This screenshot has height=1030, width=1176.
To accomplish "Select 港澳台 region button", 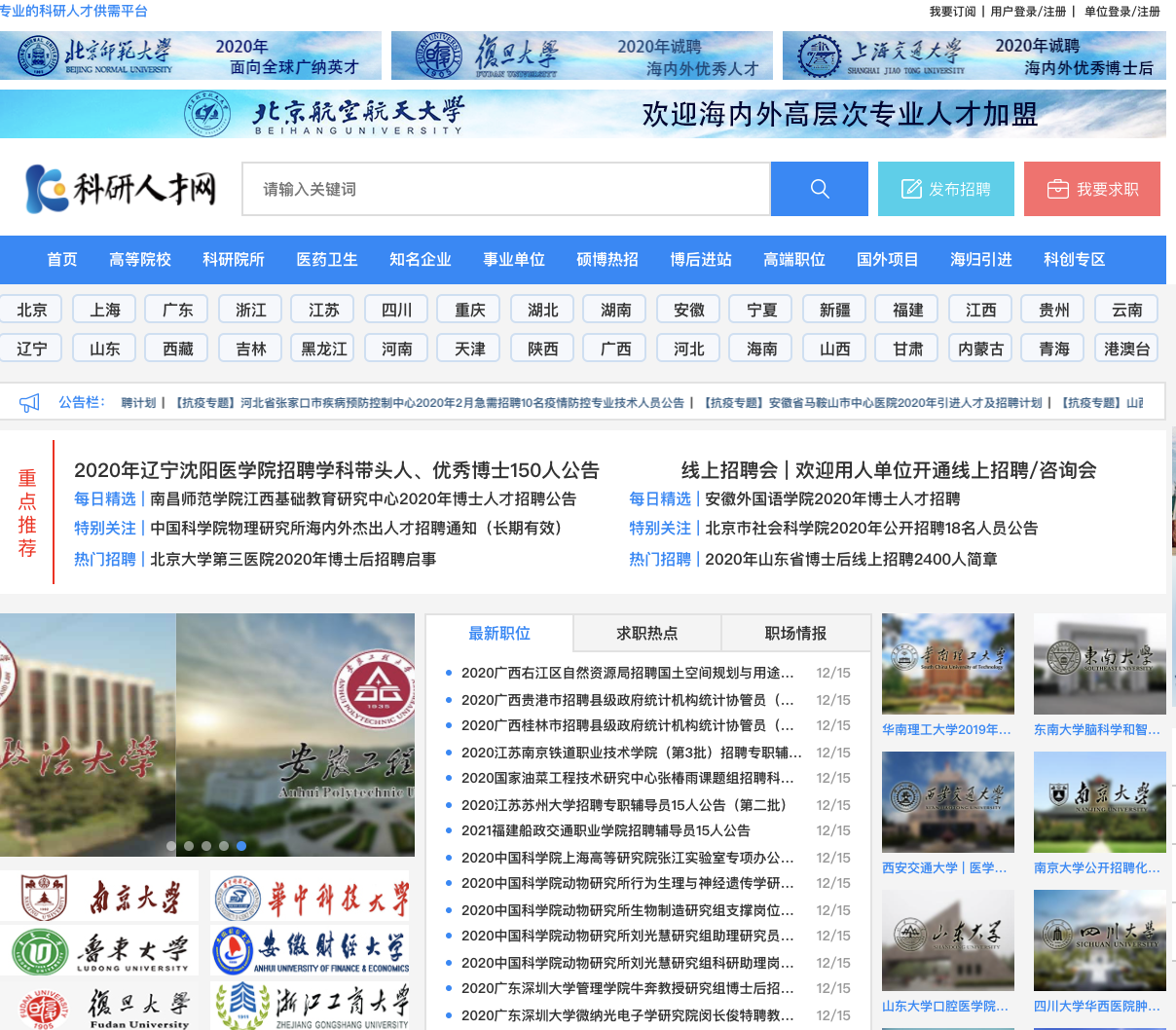I will click(x=1127, y=349).
